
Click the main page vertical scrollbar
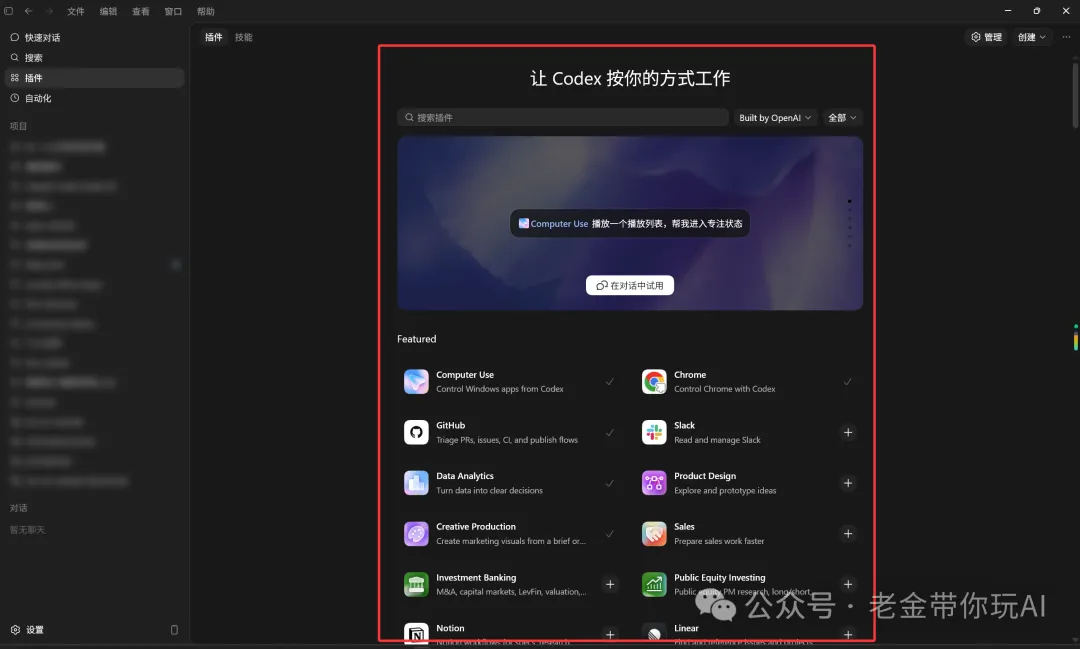pos(1075,96)
